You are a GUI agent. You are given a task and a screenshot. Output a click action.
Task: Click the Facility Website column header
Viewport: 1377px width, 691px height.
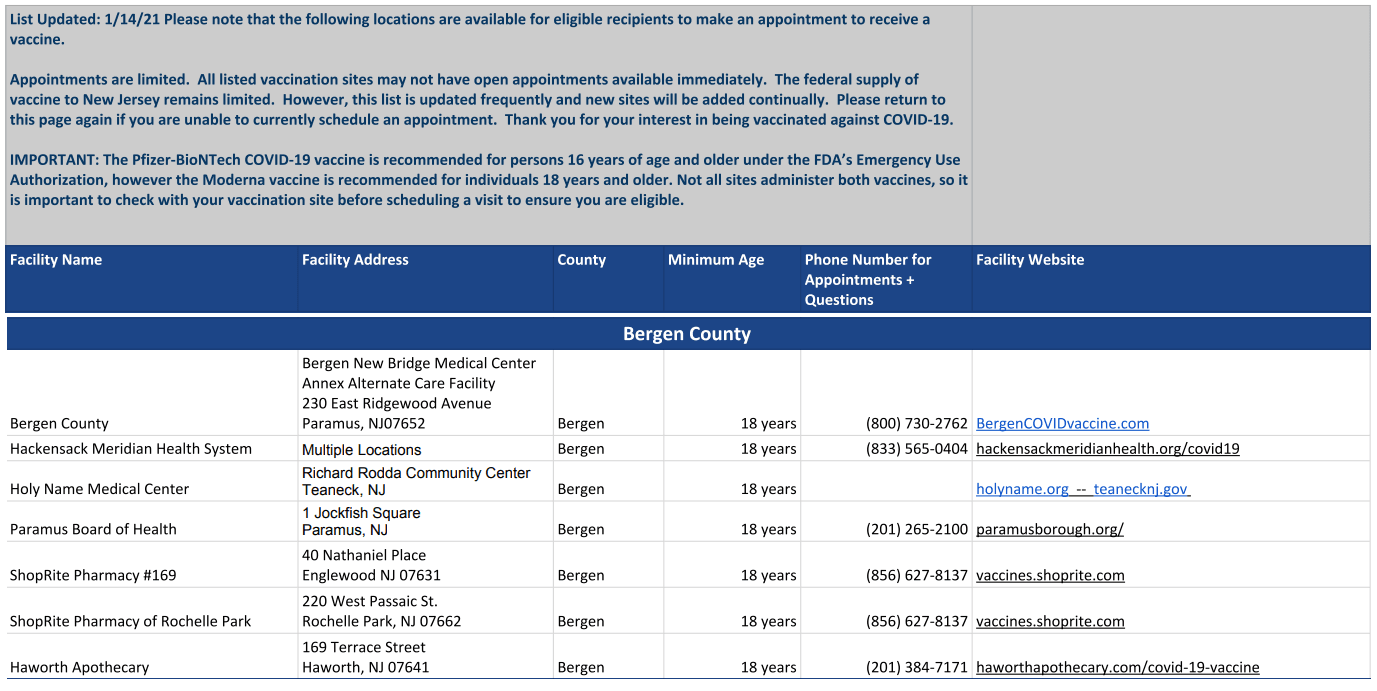pos(1029,260)
